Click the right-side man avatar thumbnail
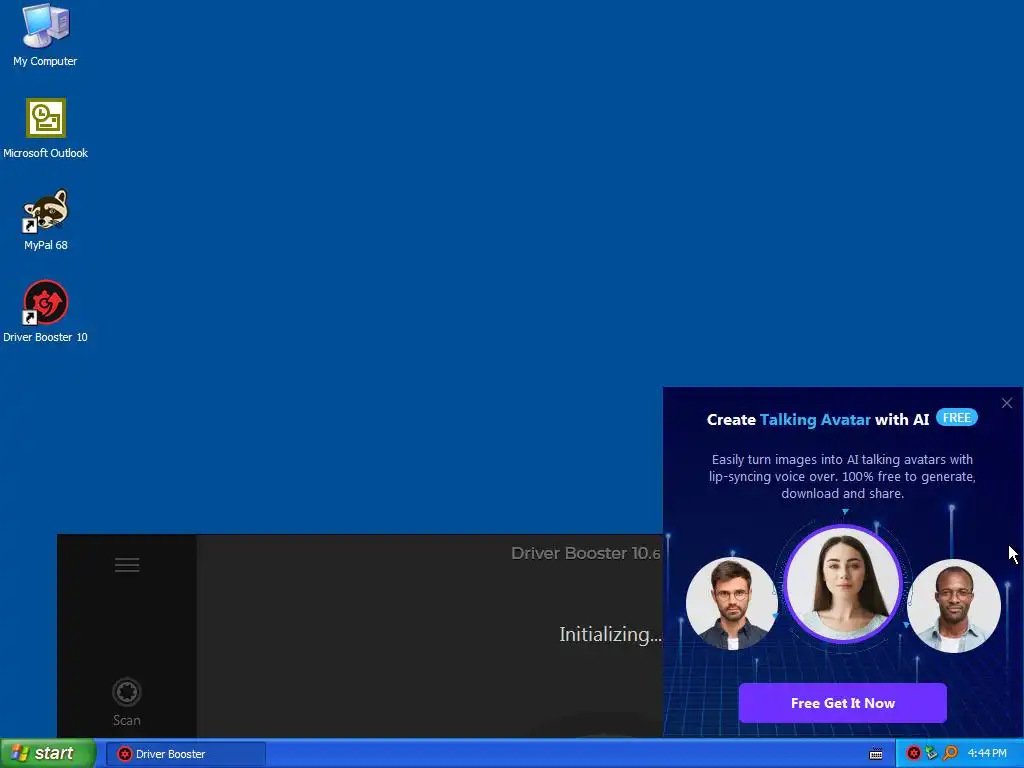This screenshot has width=1024, height=768. (x=953, y=606)
